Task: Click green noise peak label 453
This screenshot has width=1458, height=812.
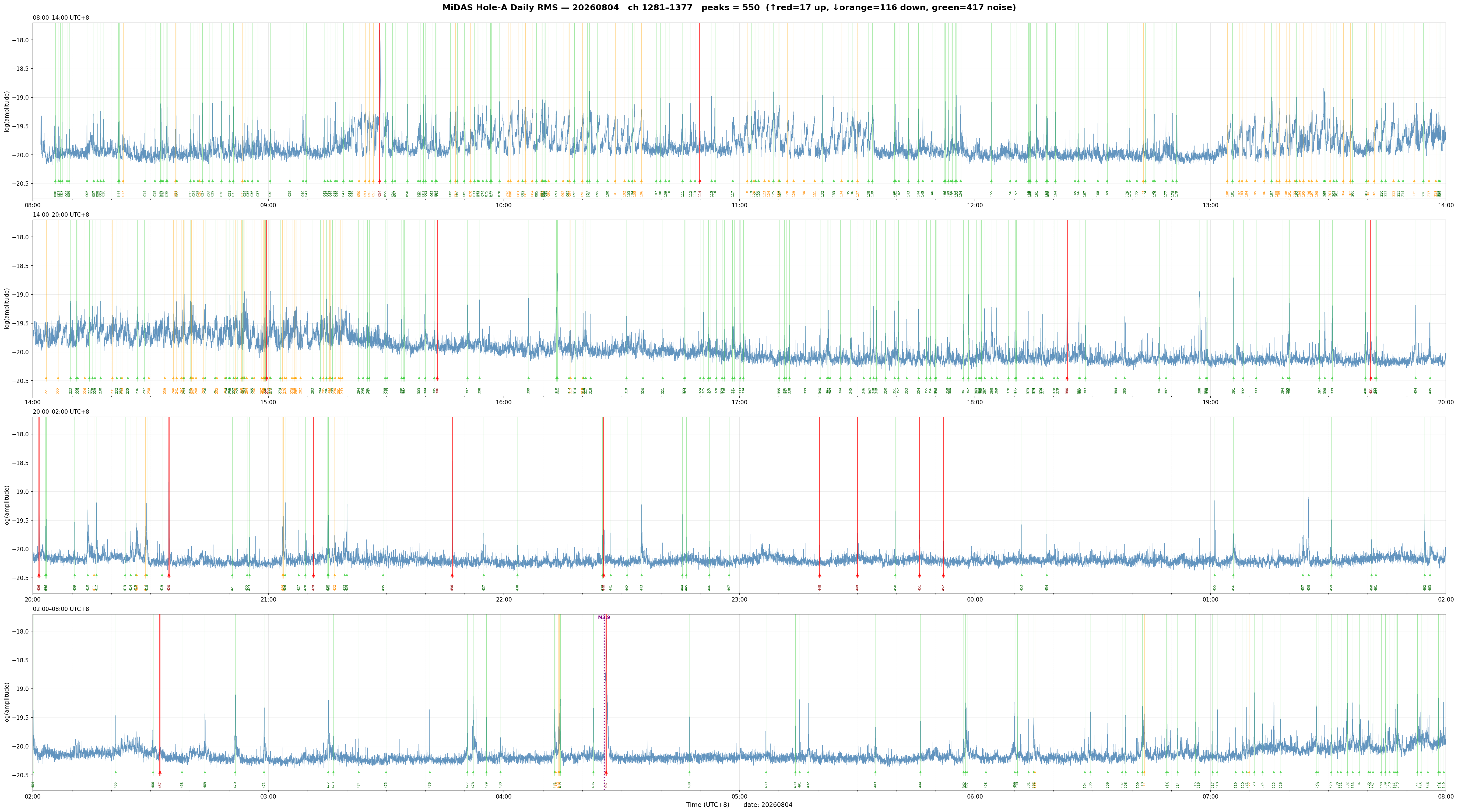Action: (1022, 588)
